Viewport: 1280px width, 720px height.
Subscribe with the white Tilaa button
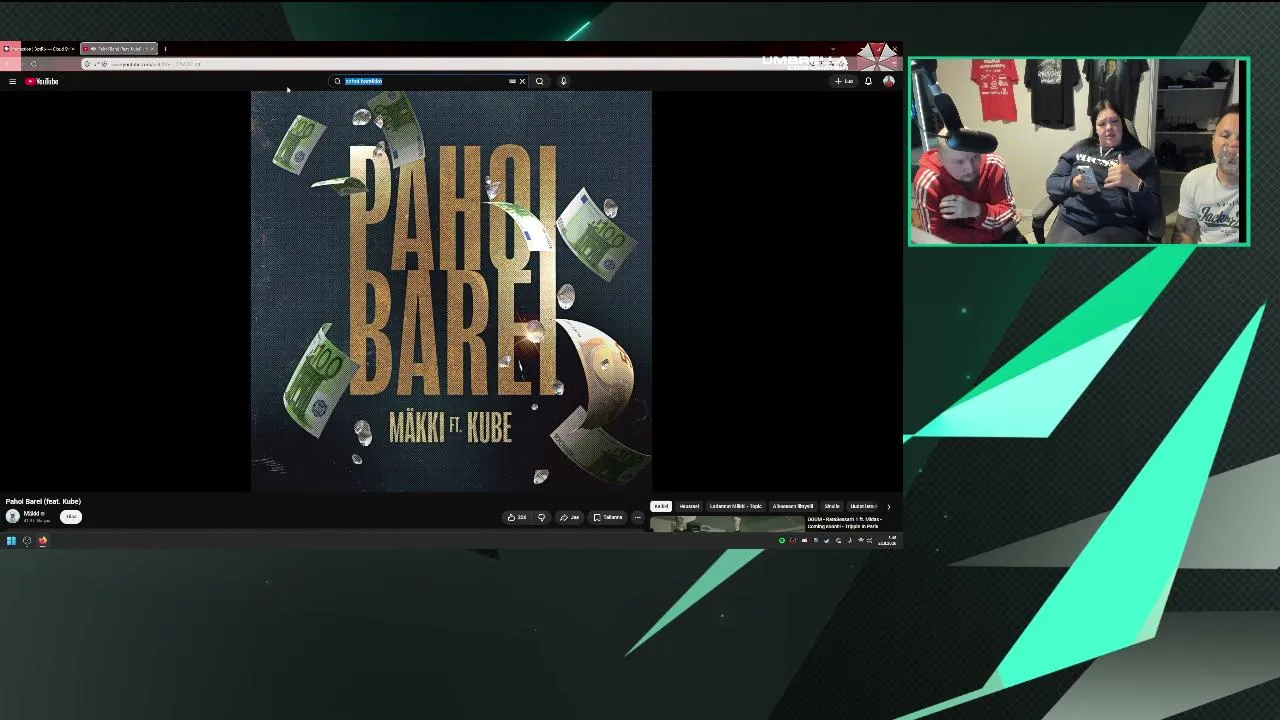71,517
